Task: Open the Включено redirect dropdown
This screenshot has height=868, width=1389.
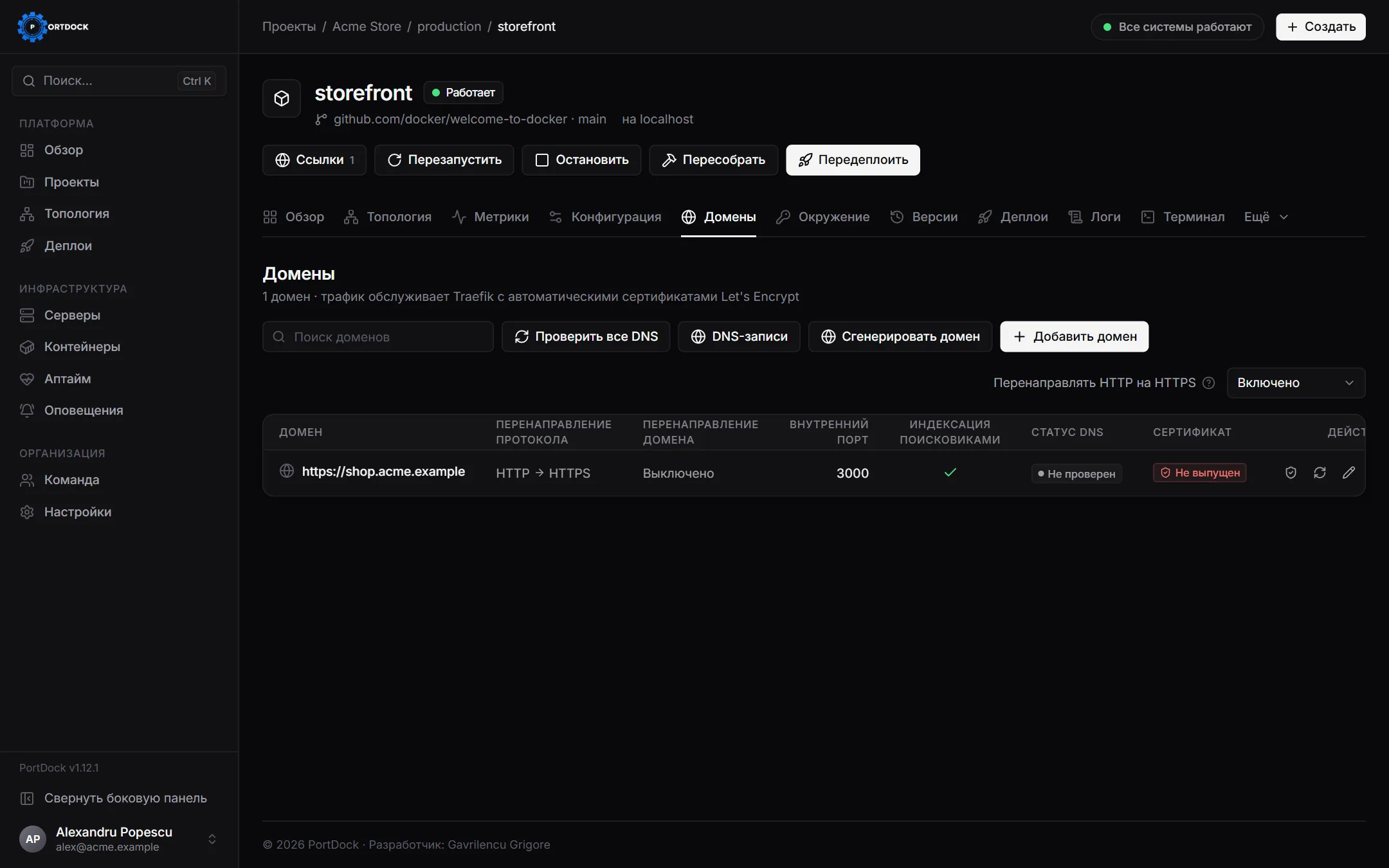Action: (1296, 383)
